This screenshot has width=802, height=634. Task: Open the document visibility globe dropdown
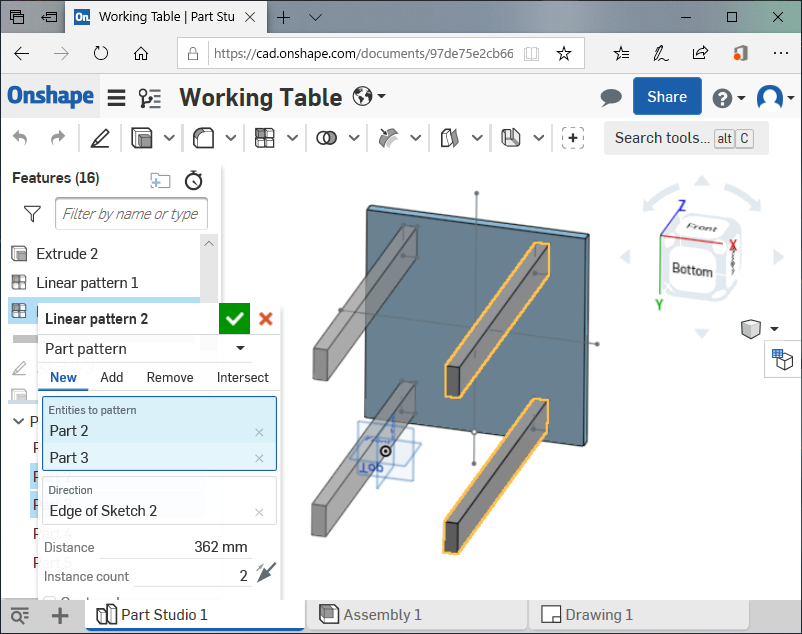pos(369,96)
